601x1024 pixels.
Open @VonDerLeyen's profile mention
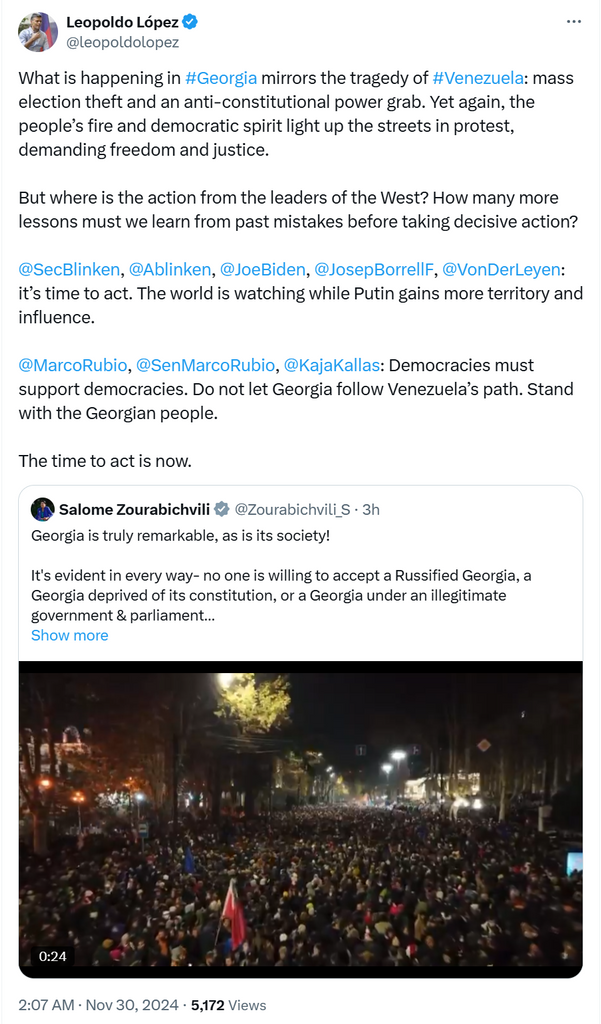pos(501,269)
